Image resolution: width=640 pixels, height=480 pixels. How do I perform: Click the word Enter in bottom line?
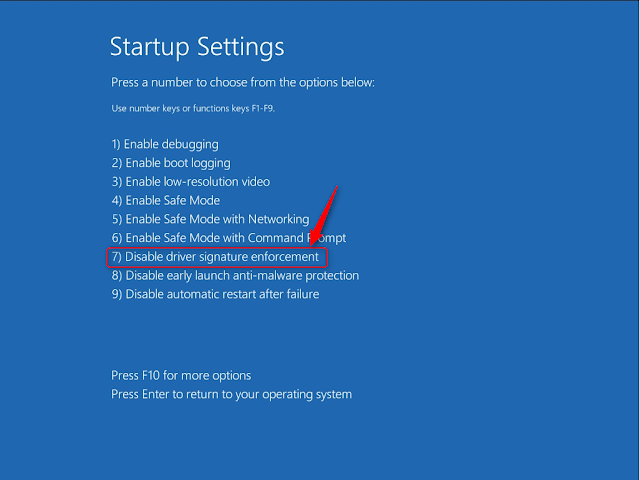tap(156, 394)
